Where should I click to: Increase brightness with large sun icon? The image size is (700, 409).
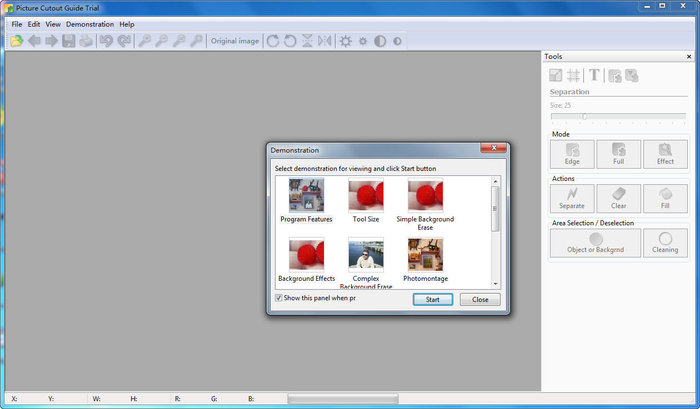tap(346, 41)
